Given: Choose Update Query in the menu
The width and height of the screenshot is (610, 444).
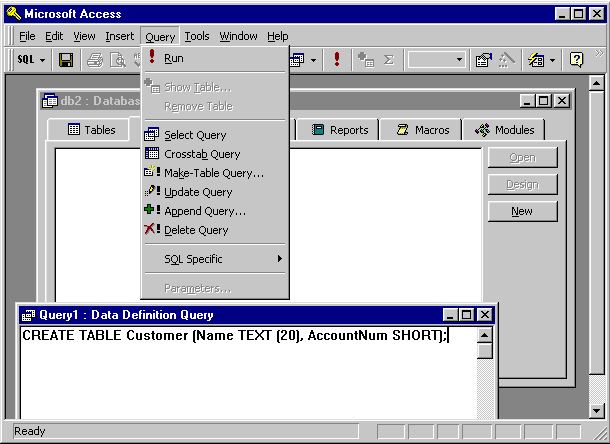Looking at the screenshot, I should click(215, 192).
